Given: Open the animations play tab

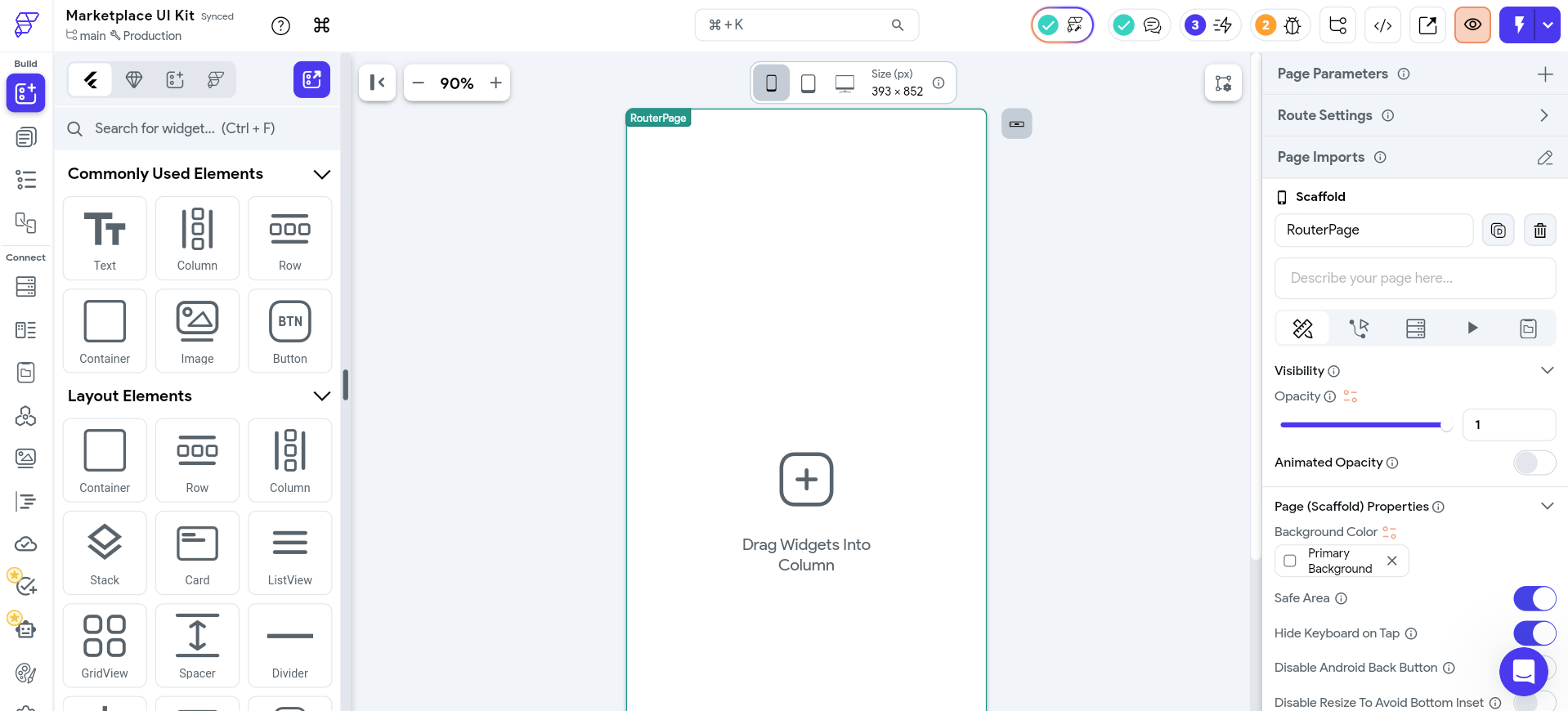Looking at the screenshot, I should coord(1472,329).
